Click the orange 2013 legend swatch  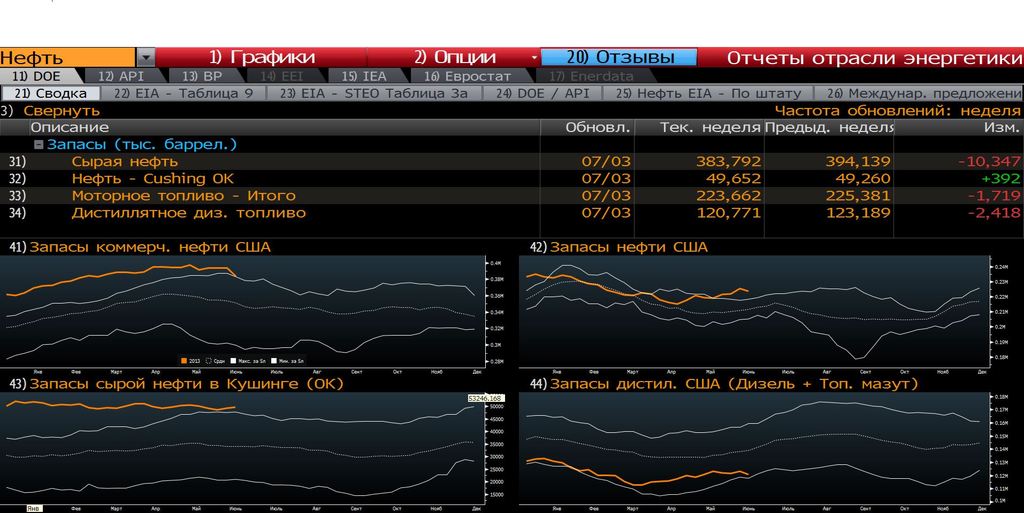184,360
